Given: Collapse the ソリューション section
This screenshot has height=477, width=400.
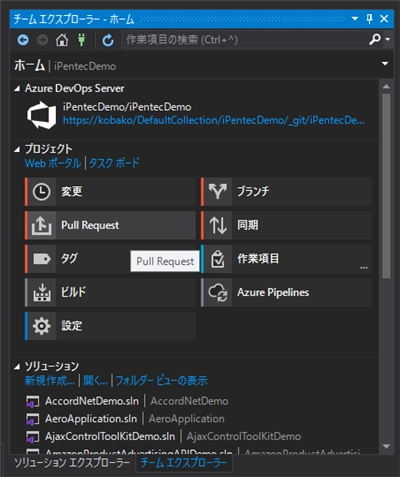Looking at the screenshot, I should point(17,367).
